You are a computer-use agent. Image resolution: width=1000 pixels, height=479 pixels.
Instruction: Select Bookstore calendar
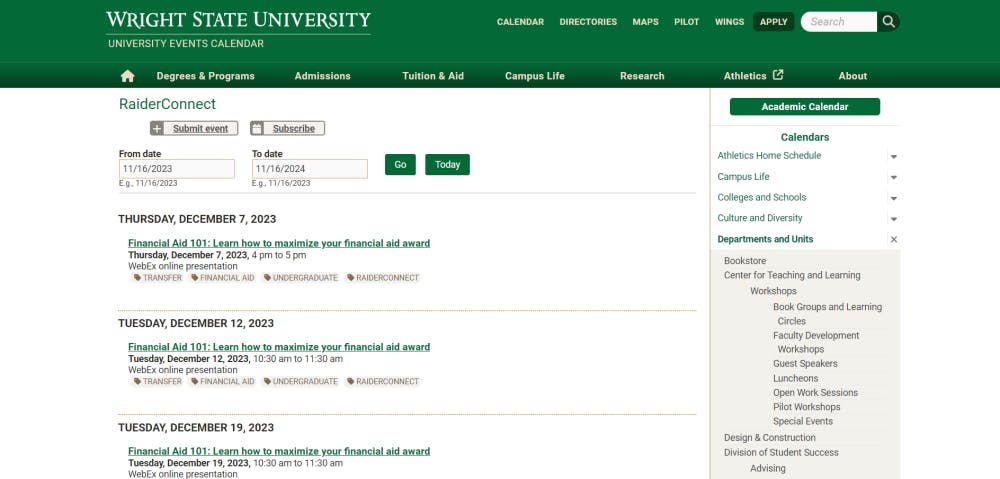(745, 261)
